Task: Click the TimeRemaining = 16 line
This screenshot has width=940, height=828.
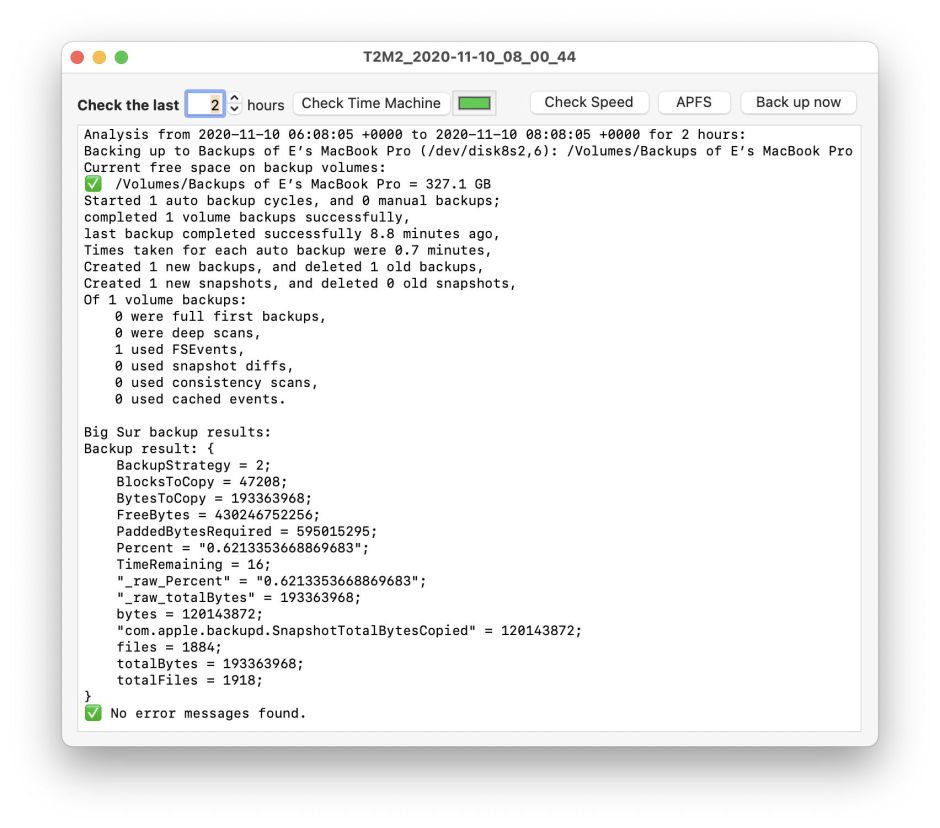Action: coord(193,564)
